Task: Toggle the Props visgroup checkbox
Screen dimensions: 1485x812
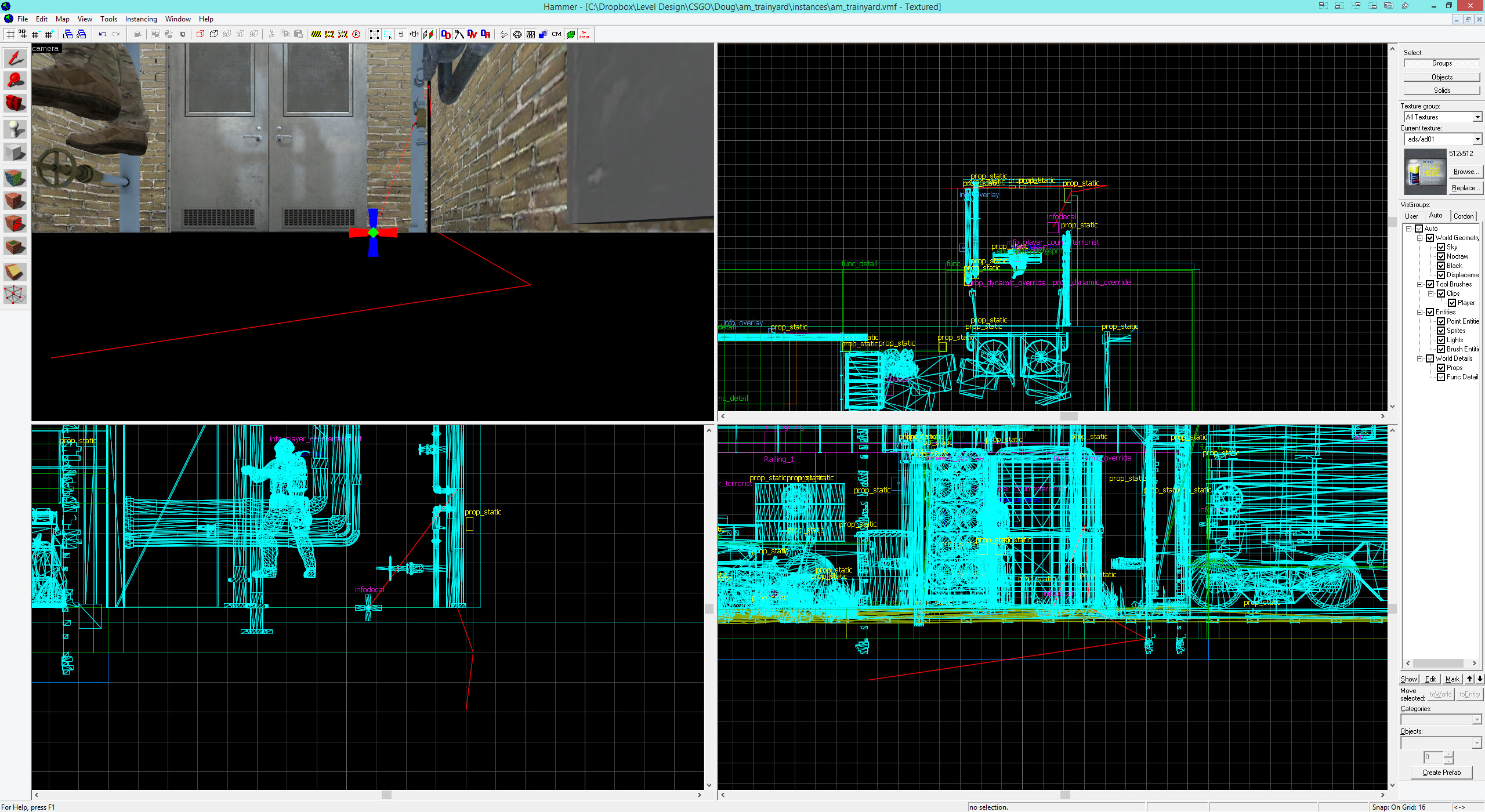Action: 1441,368
